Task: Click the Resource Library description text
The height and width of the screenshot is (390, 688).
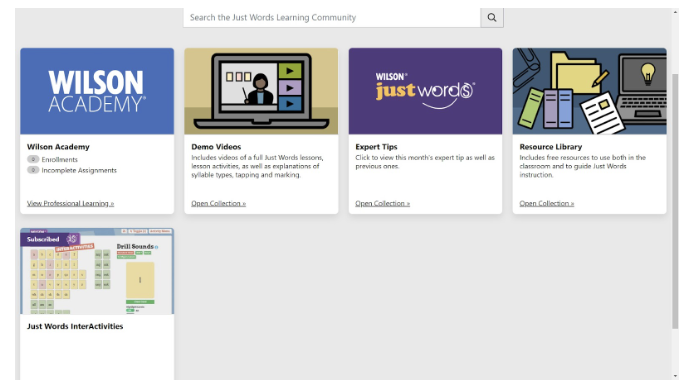Action: [582, 166]
